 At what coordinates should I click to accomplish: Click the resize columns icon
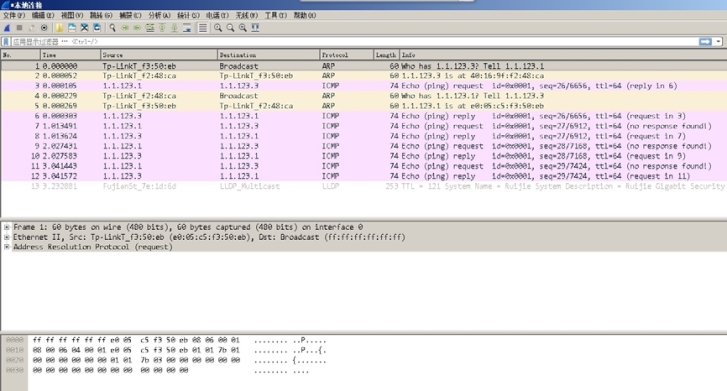(255, 28)
